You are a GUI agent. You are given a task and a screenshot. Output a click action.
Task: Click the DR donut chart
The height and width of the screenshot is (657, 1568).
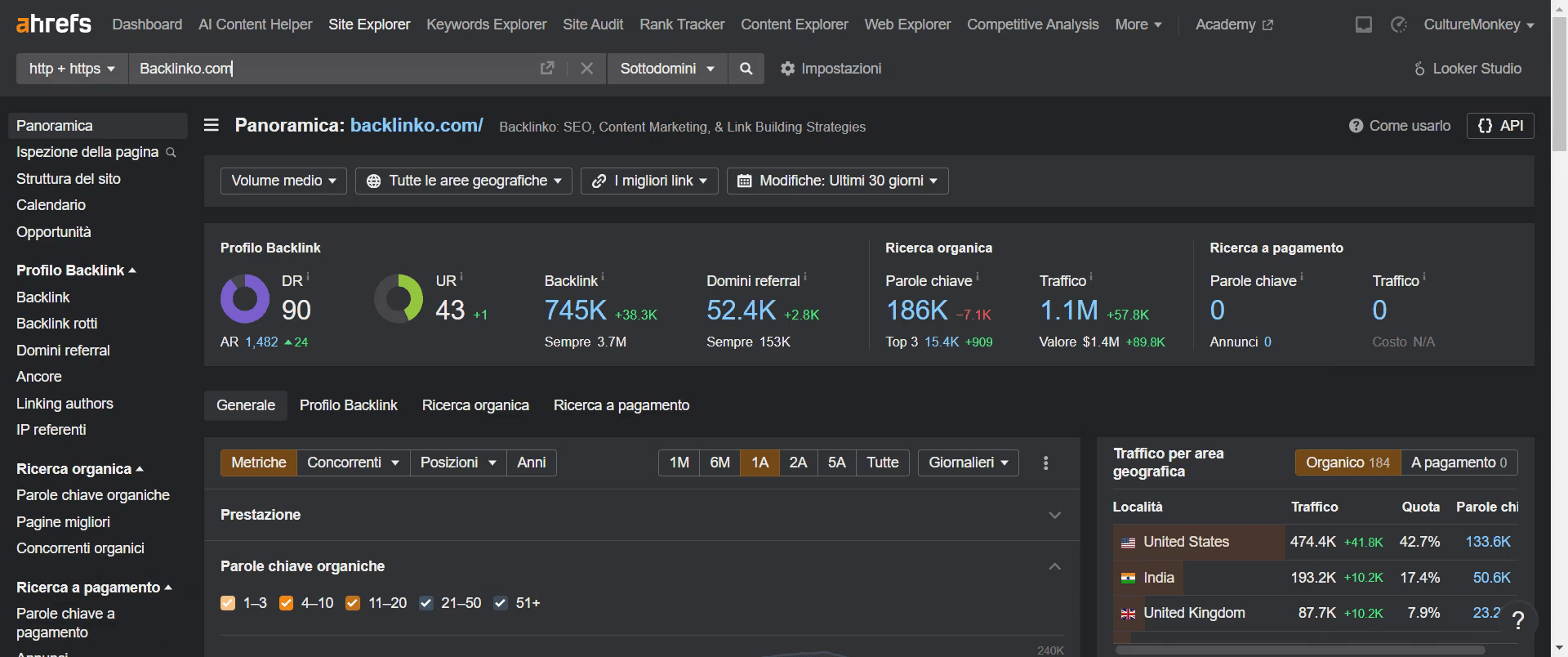(x=245, y=298)
